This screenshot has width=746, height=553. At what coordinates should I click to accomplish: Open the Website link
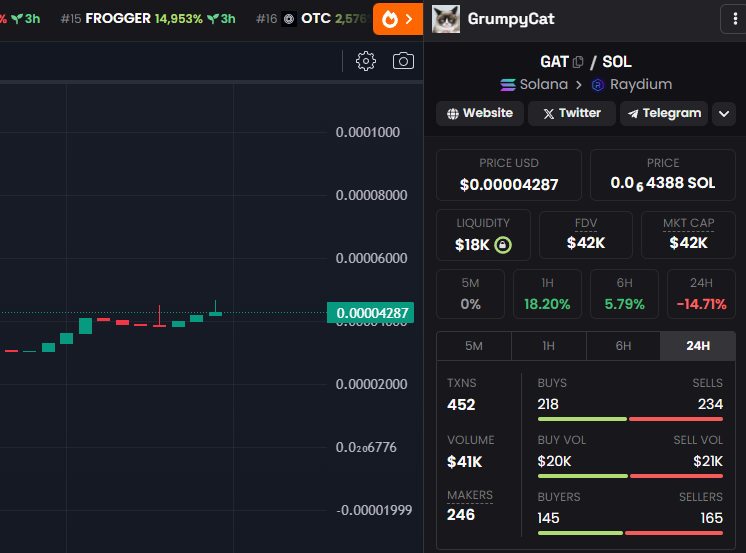pos(480,113)
